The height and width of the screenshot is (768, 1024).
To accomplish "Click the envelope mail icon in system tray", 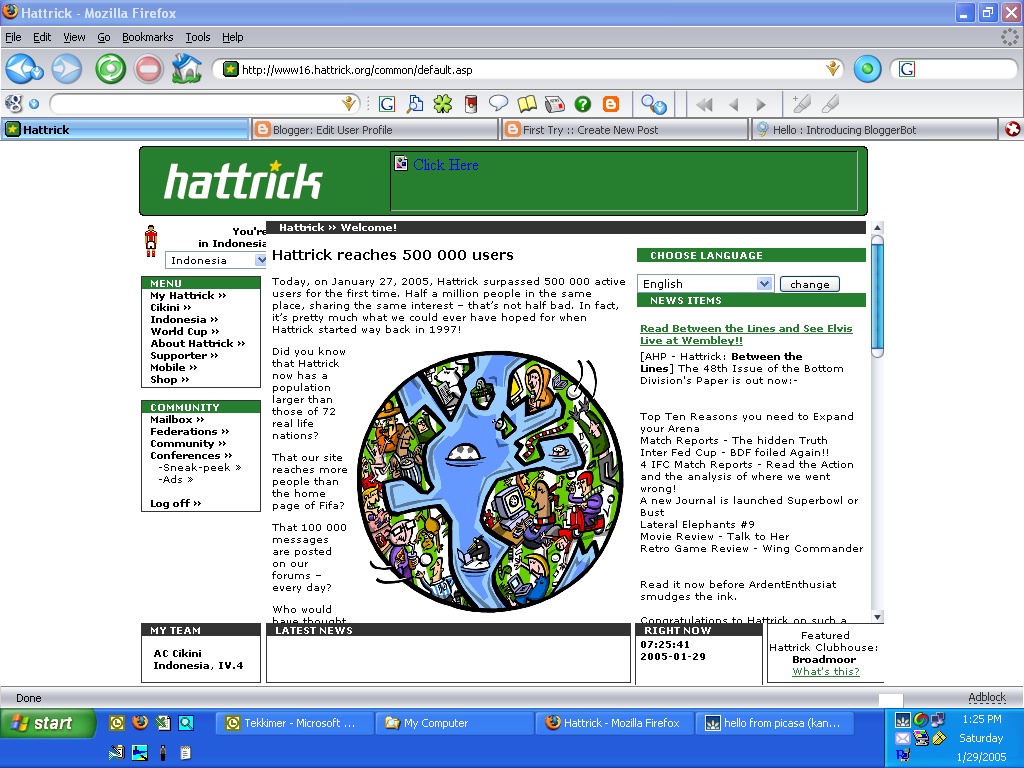I will point(902,739).
